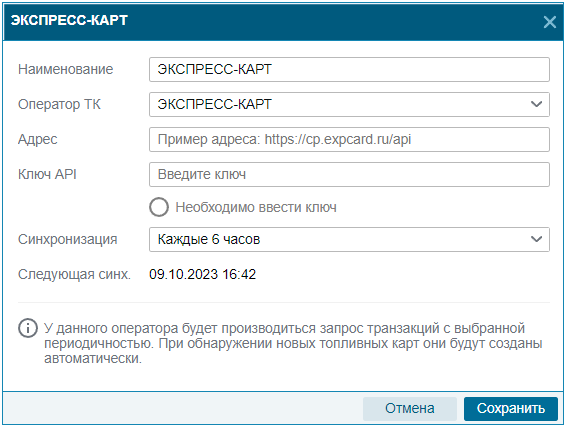This screenshot has height=428, width=566.
Task: Click the Адрес label
Action: coord(38,139)
